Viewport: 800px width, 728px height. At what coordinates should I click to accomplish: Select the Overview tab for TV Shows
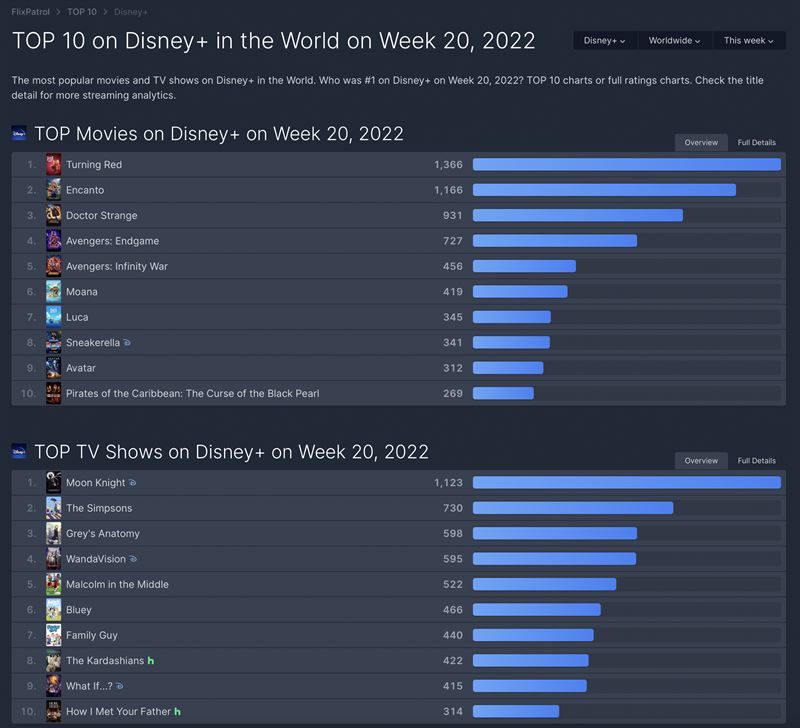coord(700,461)
